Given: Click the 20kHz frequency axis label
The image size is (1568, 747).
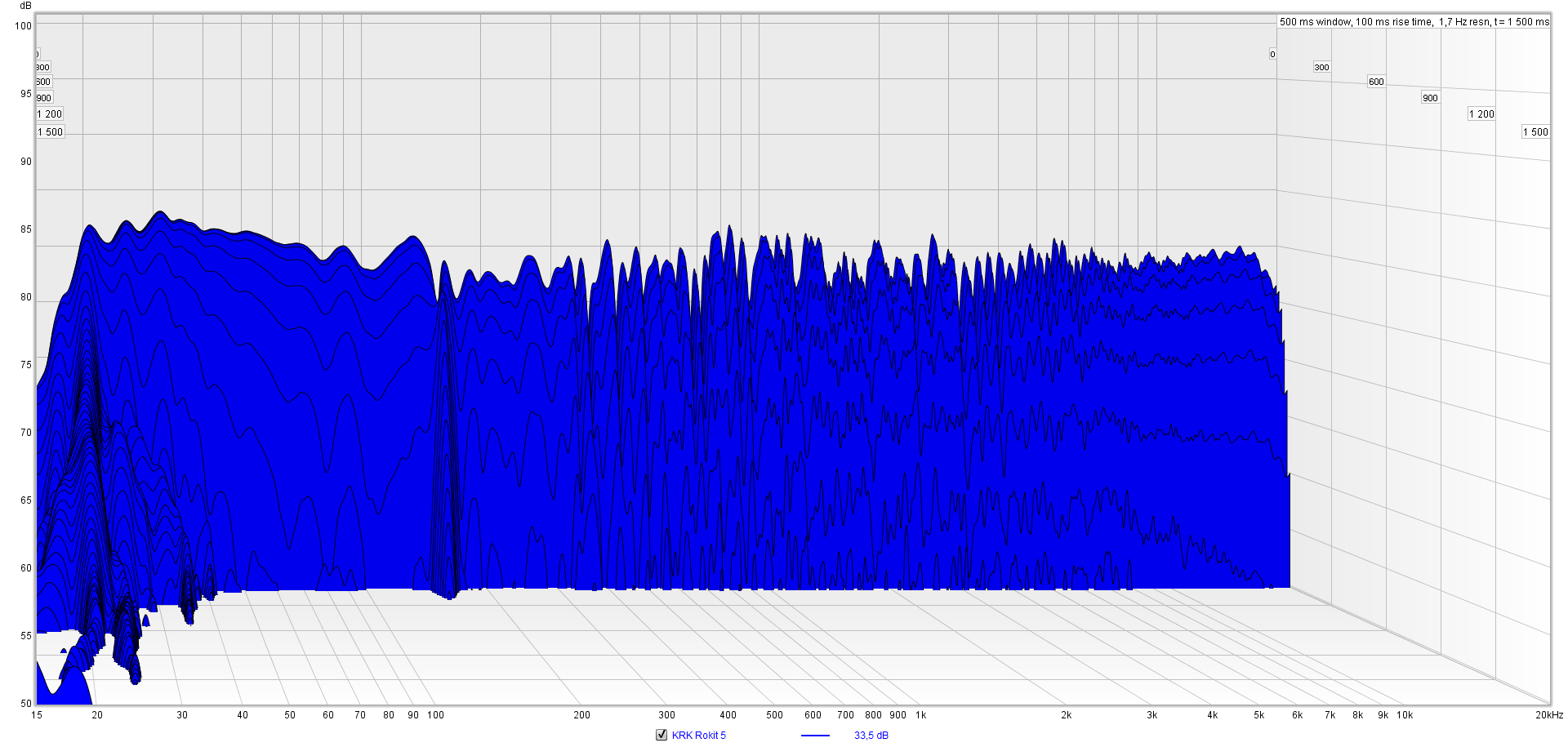Looking at the screenshot, I should coord(1548,715).
